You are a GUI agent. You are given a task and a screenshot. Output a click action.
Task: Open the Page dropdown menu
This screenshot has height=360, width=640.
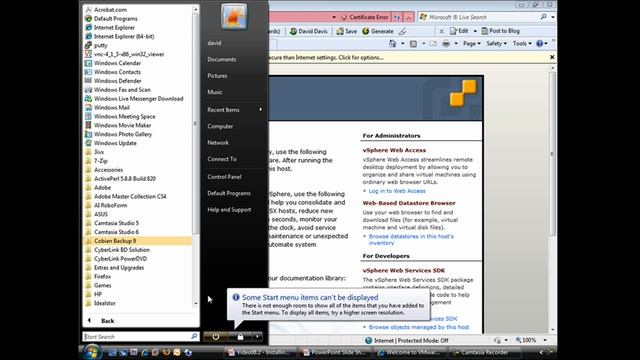[x=471, y=43]
